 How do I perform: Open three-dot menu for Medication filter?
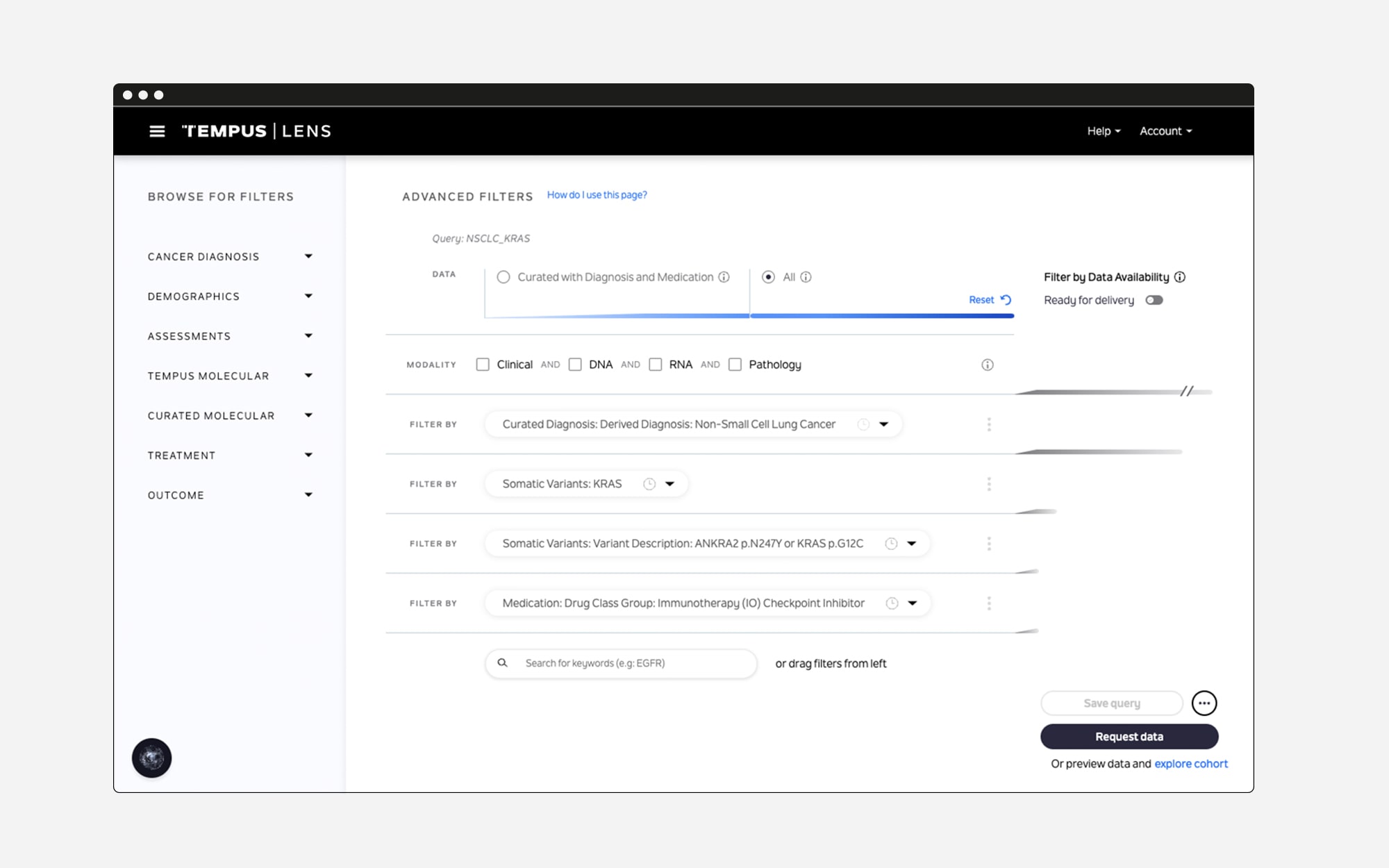[989, 603]
